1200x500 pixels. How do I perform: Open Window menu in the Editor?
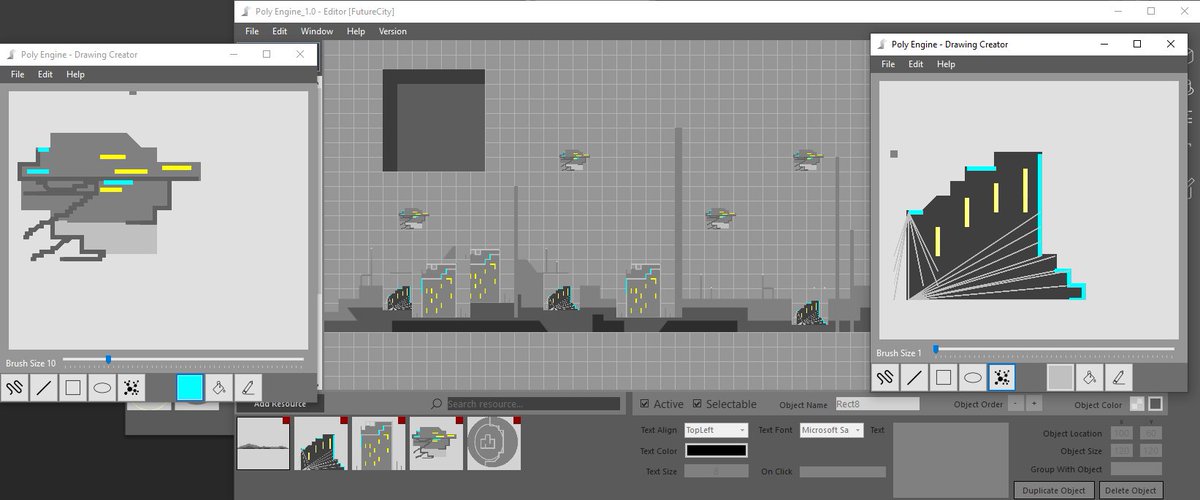click(x=317, y=31)
